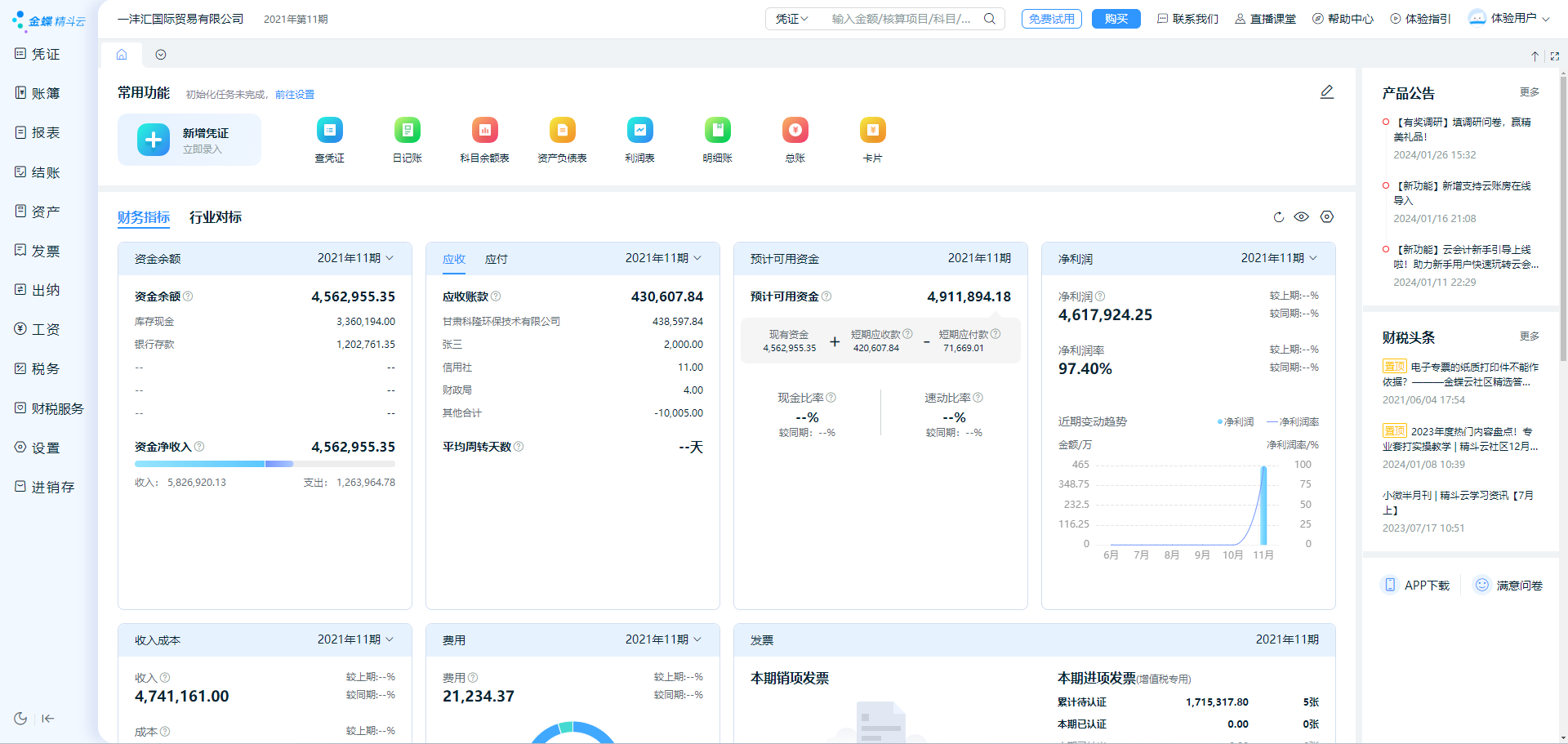The height and width of the screenshot is (744, 1568).
Task: Toggle 净利润 legend in trend chart
Action: click(1236, 422)
